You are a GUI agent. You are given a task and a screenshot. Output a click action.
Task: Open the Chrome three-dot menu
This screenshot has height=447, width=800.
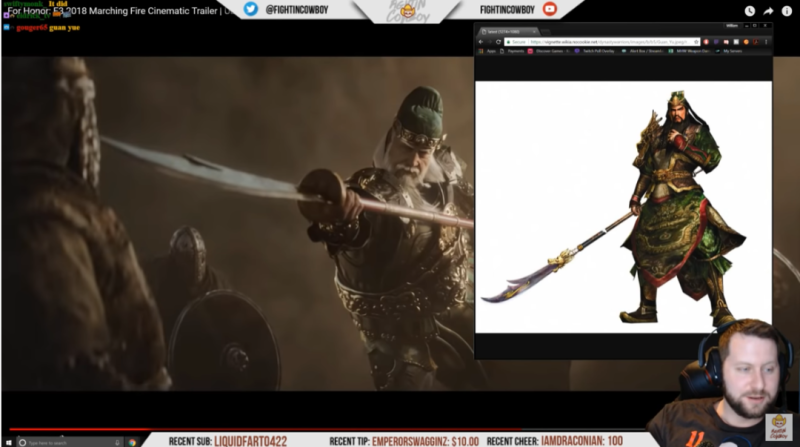pos(766,42)
